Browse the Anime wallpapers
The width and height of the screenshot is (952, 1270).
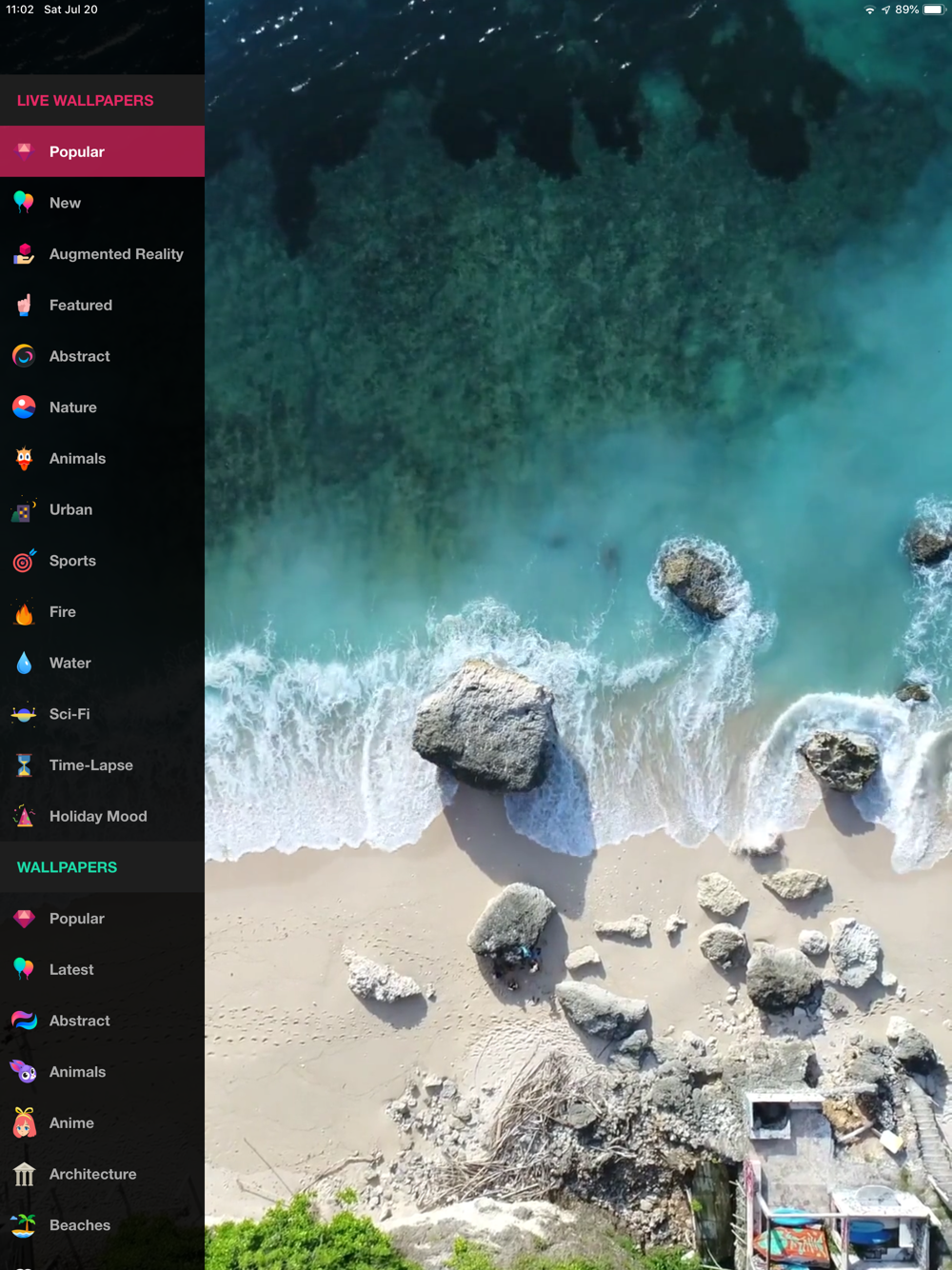click(102, 1123)
